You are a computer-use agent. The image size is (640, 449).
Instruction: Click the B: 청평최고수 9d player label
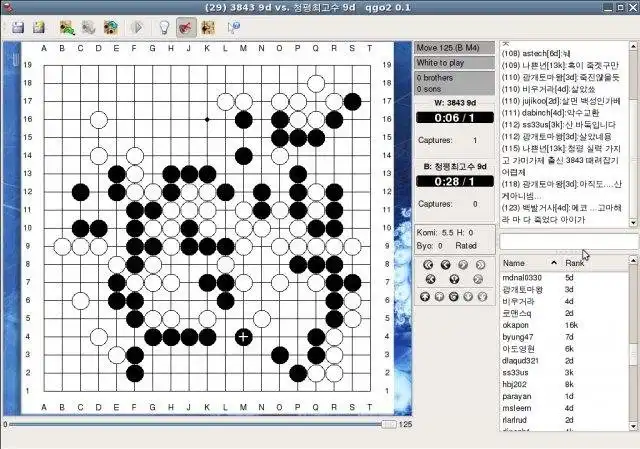[455, 167]
